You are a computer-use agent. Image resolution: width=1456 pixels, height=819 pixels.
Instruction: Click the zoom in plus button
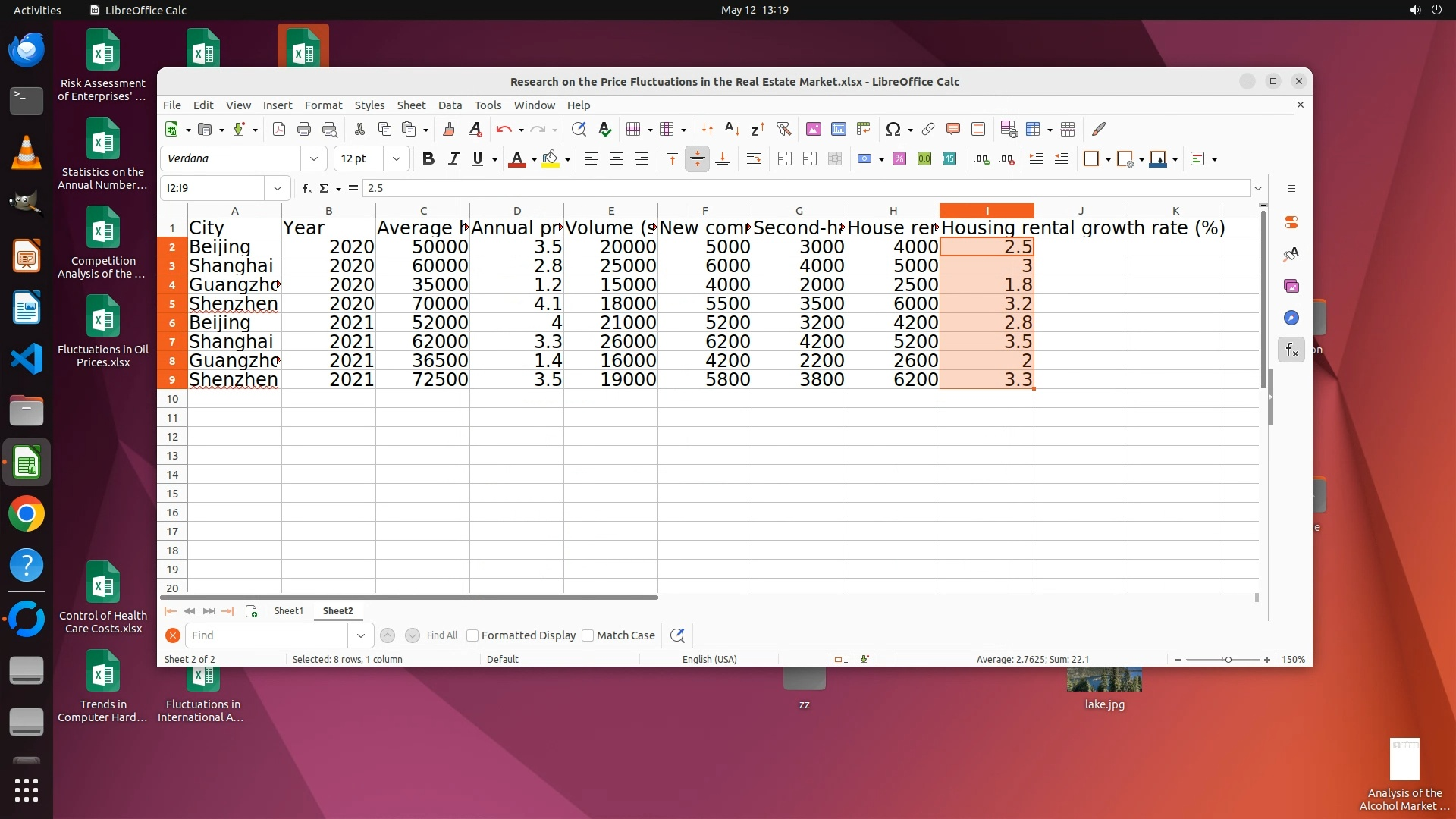coord(1266,660)
